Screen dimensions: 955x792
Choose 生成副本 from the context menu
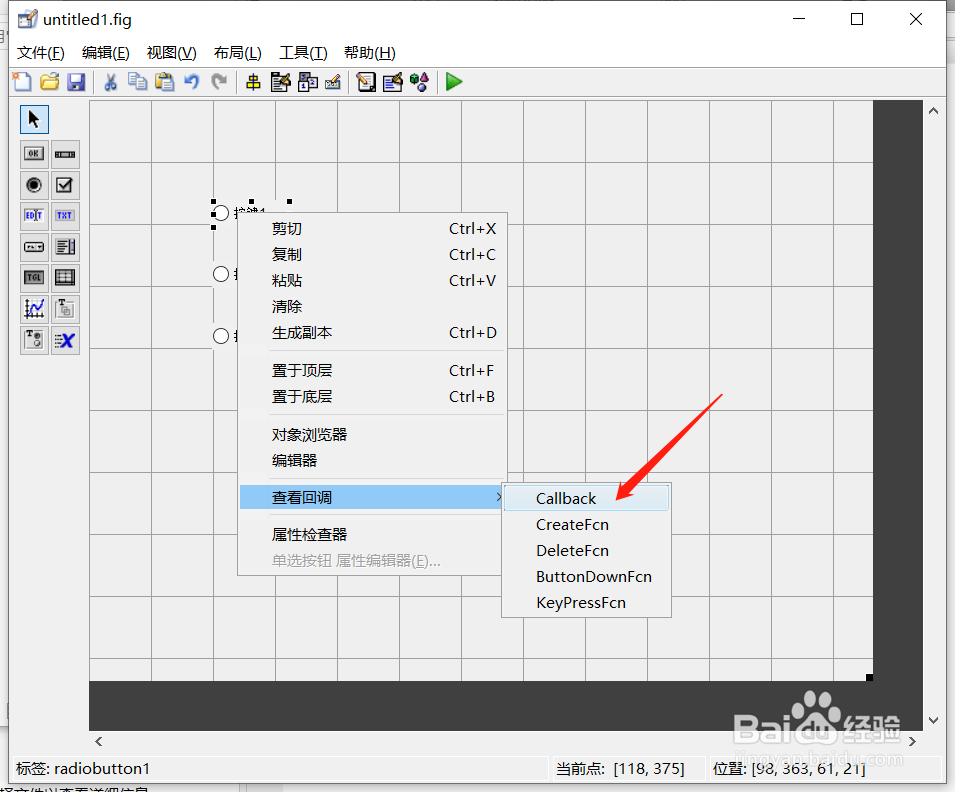coord(373,333)
